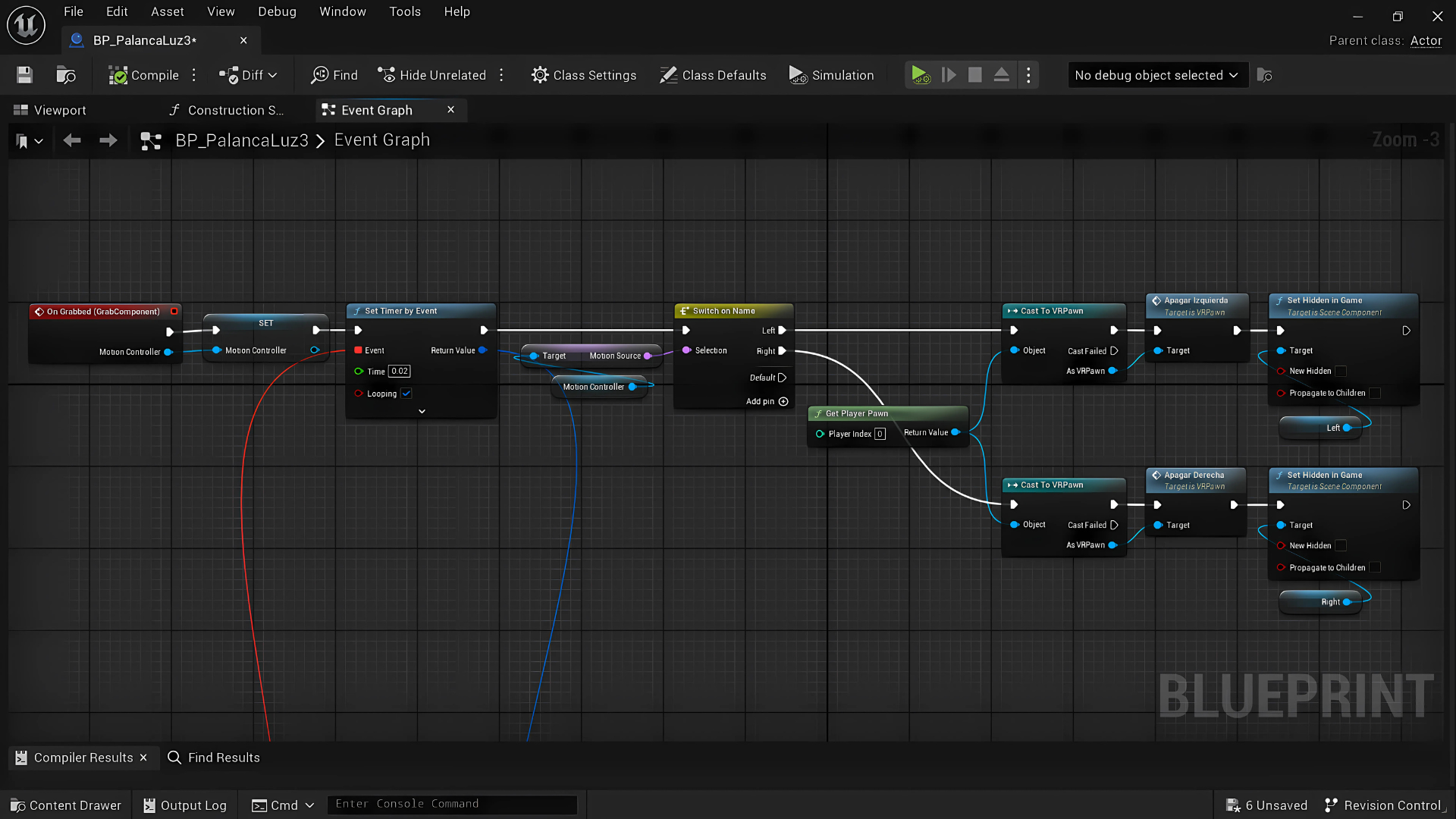The height and width of the screenshot is (819, 1456).
Task: Close the BP_PalancaLuz3 asset tab
Action: [x=243, y=40]
